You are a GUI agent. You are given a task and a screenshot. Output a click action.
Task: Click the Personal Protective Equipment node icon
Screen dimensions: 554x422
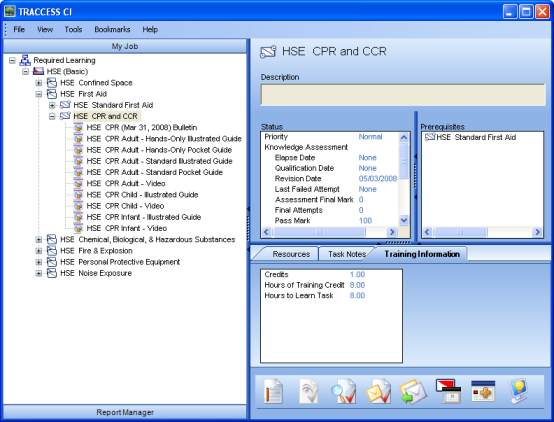click(52, 262)
